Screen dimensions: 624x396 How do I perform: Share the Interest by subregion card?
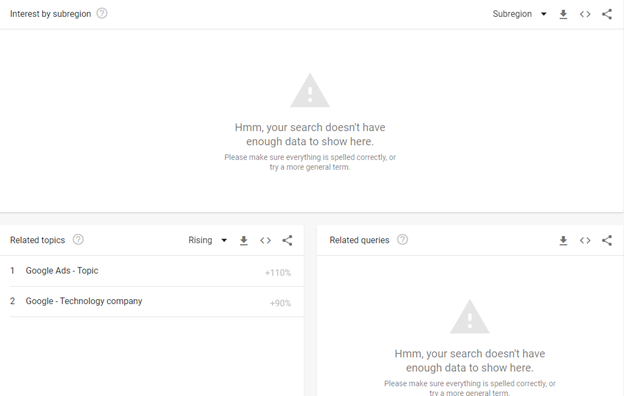607,14
